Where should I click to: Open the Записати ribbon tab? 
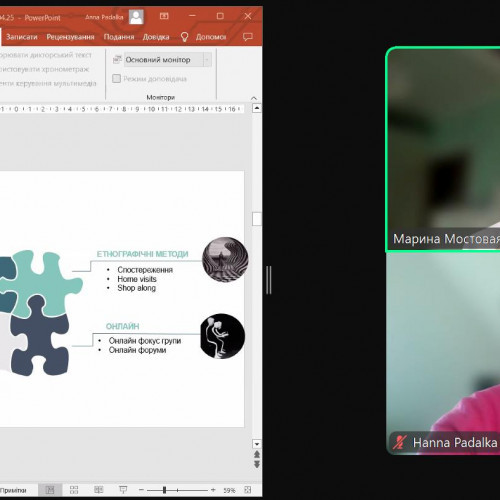22,37
